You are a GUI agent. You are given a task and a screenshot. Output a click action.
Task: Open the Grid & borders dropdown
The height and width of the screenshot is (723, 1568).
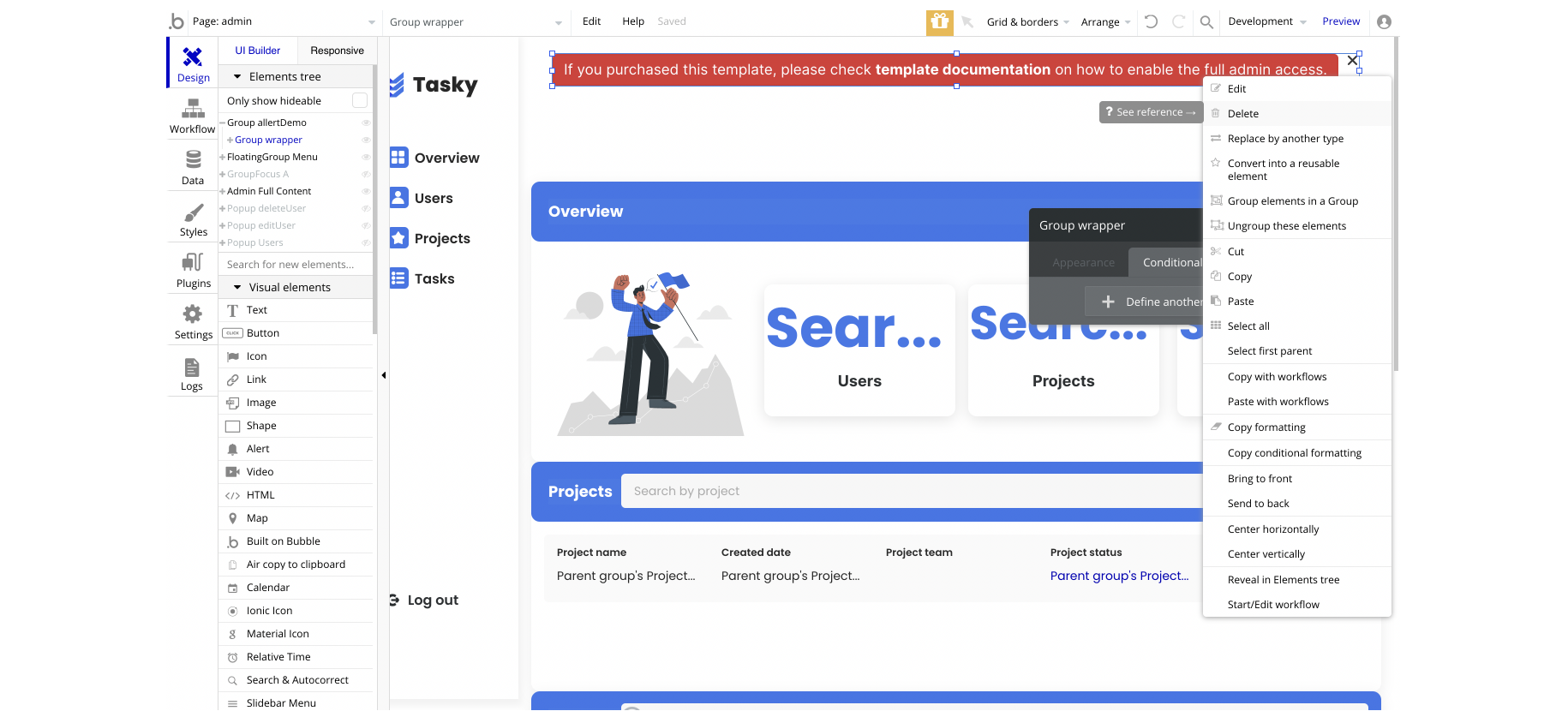pos(1028,22)
